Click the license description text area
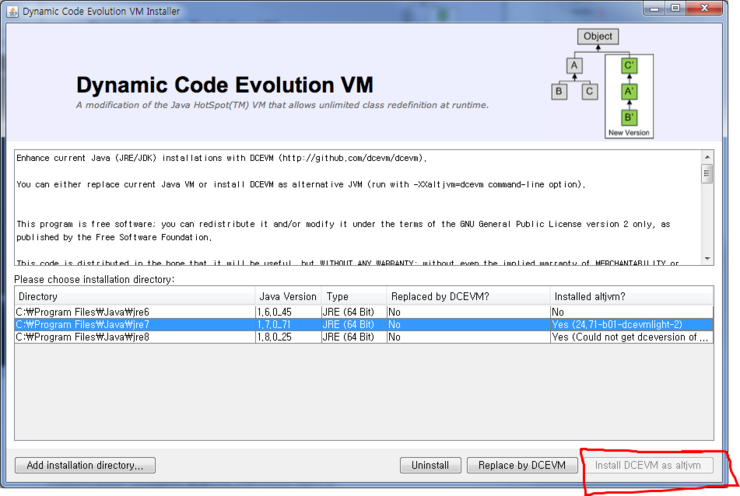This screenshot has height=496, width=740. click(358, 208)
